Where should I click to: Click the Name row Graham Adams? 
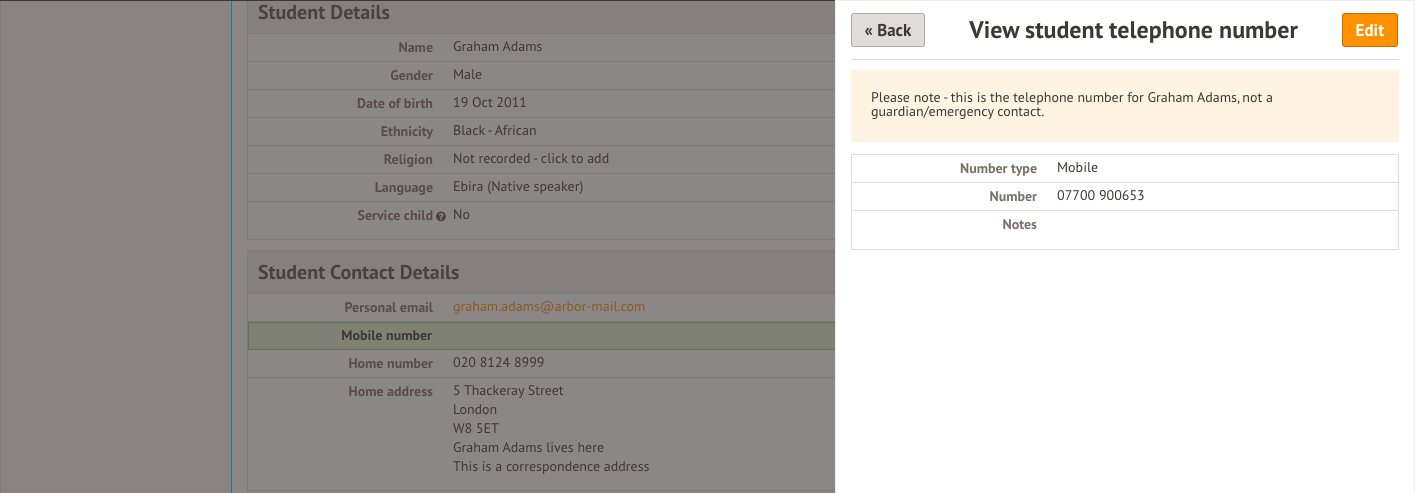click(x=541, y=47)
